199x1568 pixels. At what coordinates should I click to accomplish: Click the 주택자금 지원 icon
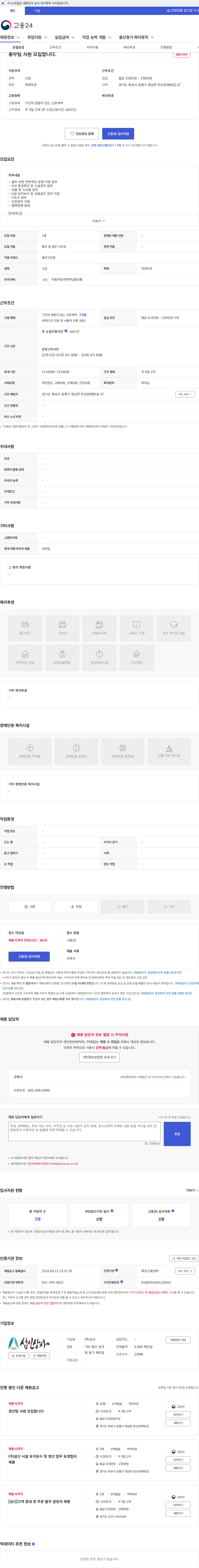[25, 657]
